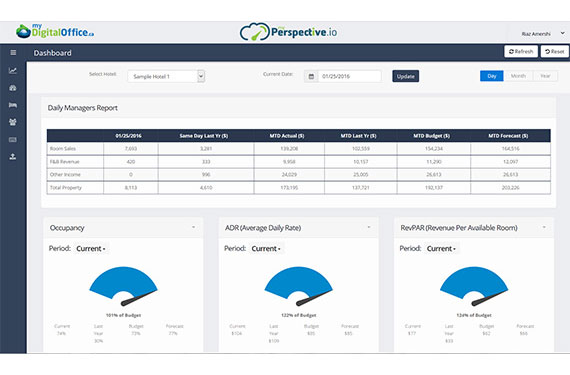Open ADR Period Current dropdown
Image resolution: width=570 pixels, height=375 pixels.
[266, 249]
